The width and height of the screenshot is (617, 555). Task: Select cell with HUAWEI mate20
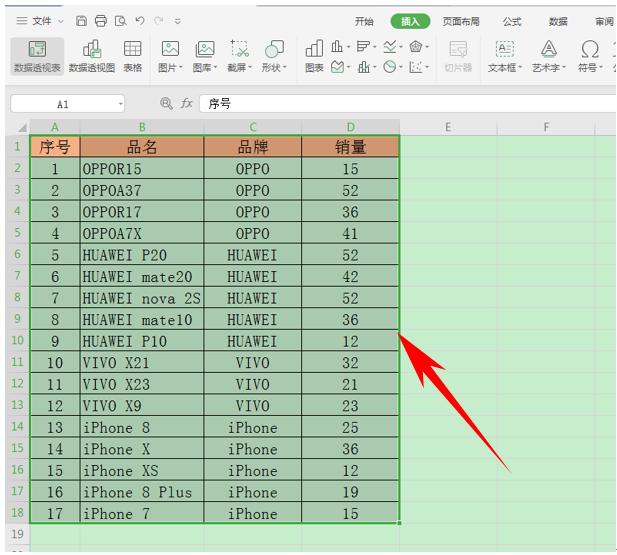point(142,276)
